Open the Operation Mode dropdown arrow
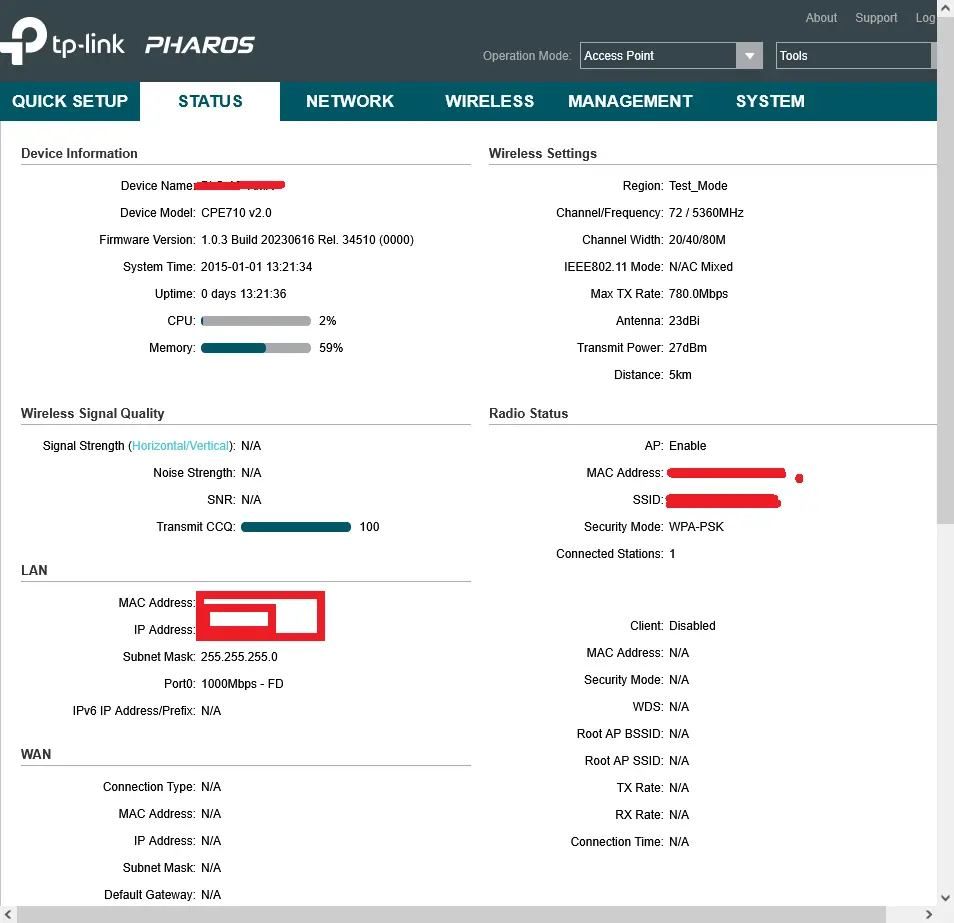This screenshot has width=954, height=923. (x=749, y=56)
